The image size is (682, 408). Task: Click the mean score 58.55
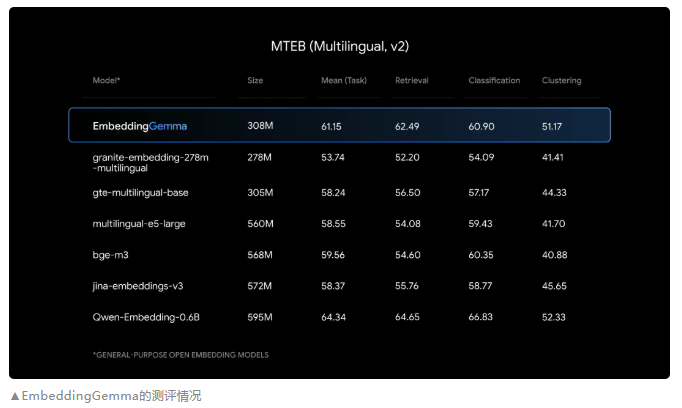click(333, 224)
